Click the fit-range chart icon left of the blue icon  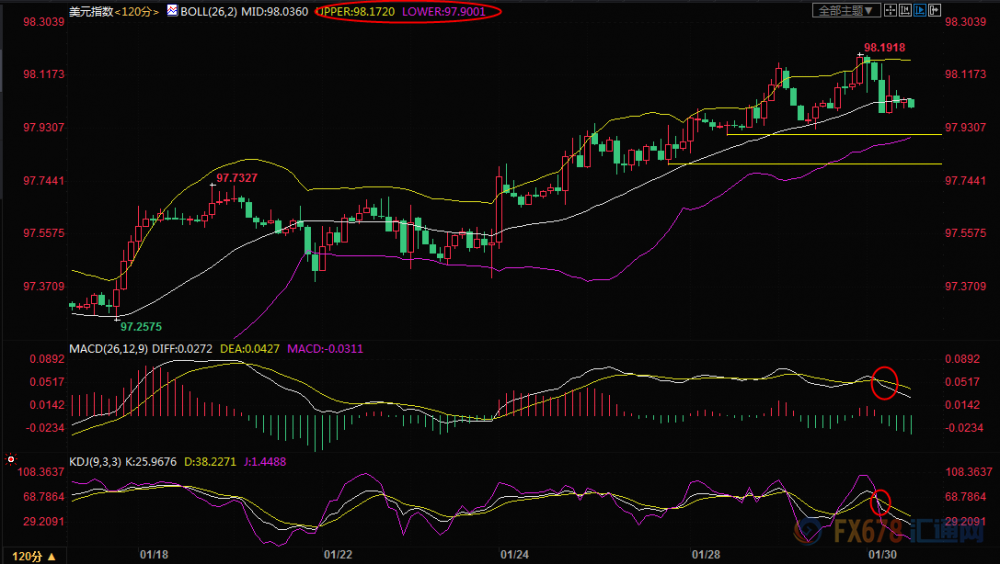click(x=905, y=10)
